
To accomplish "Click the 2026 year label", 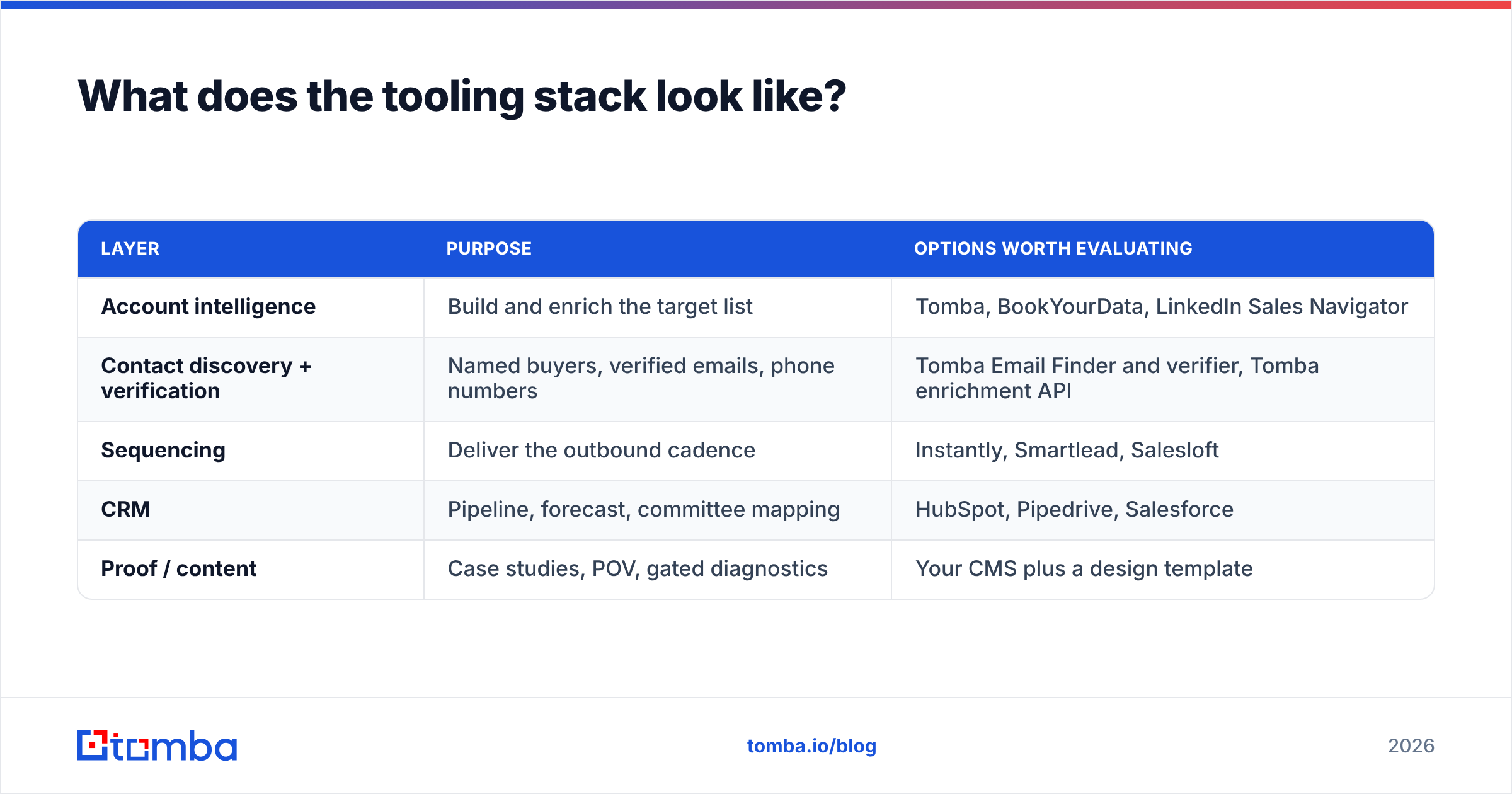I will [x=1411, y=746].
